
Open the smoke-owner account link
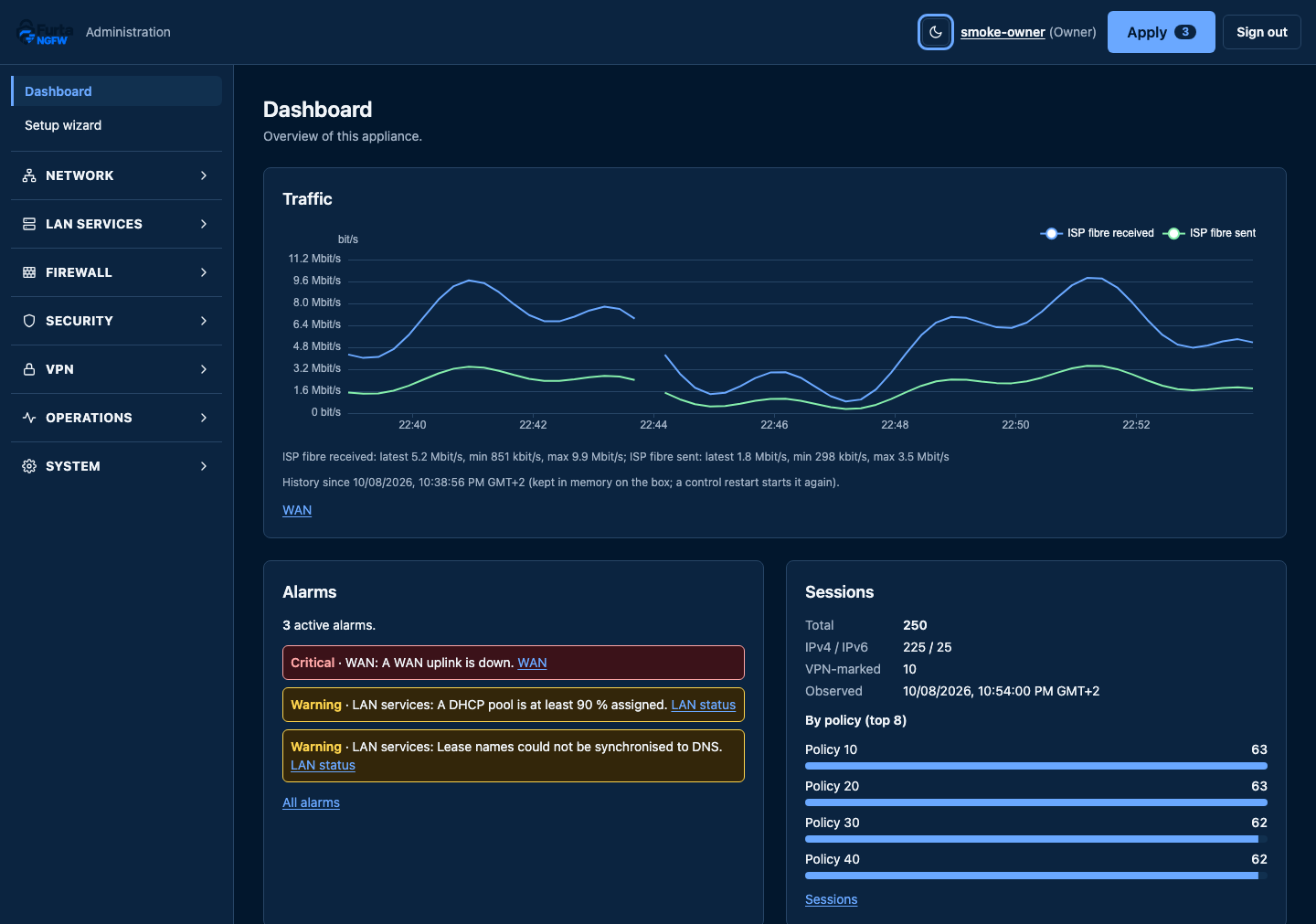1003,32
